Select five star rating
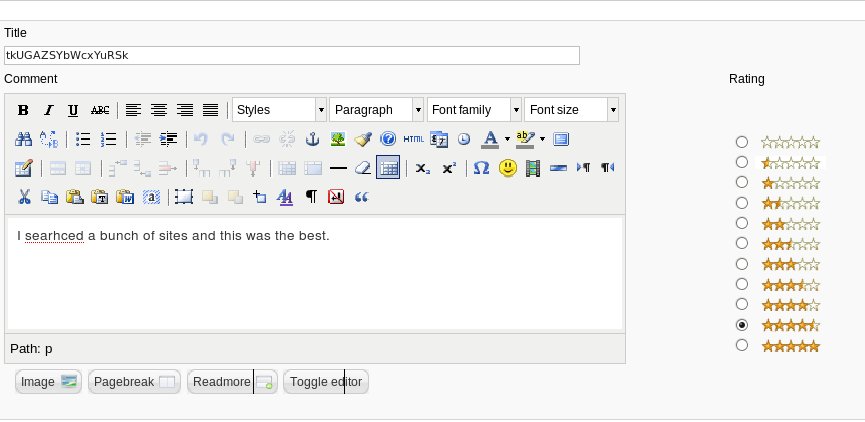 [x=742, y=345]
